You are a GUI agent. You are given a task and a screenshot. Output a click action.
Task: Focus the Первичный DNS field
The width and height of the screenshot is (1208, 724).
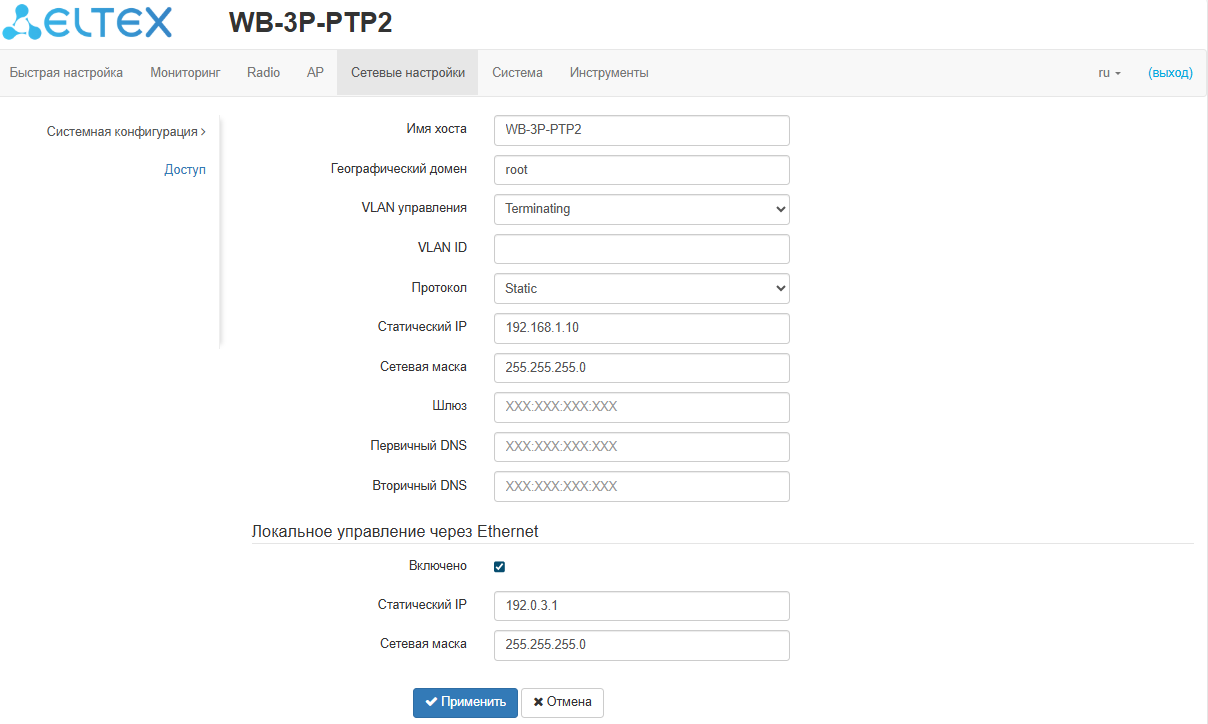click(641, 447)
